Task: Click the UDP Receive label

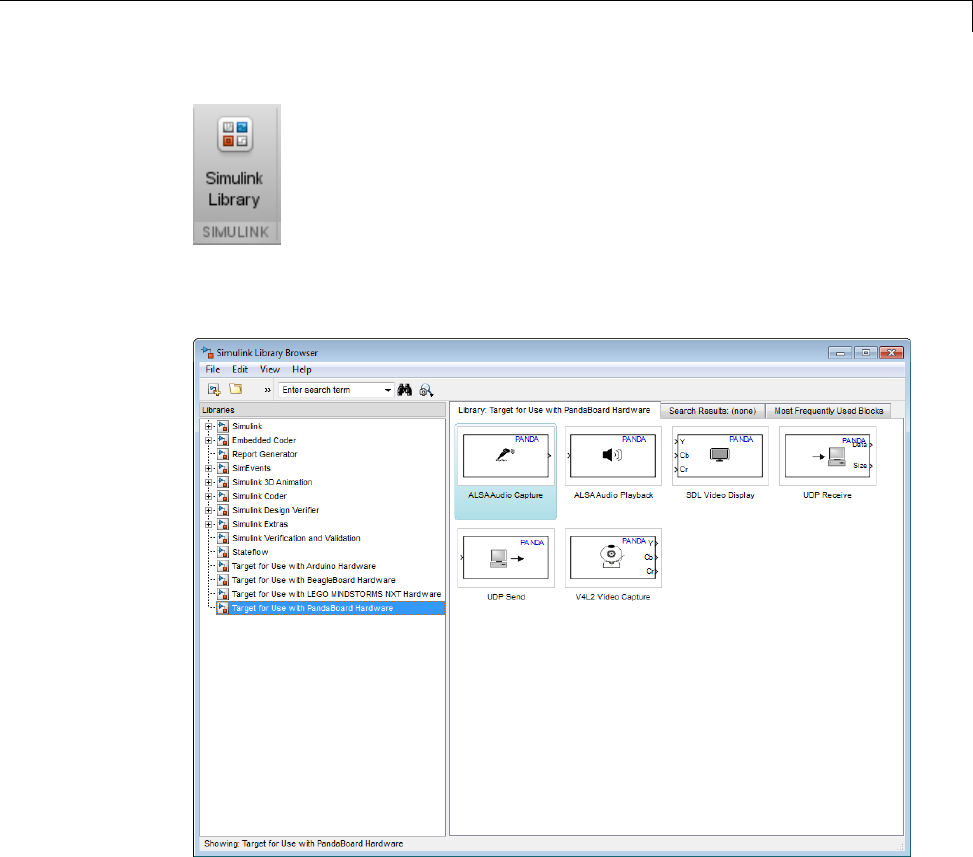Action: [827, 495]
